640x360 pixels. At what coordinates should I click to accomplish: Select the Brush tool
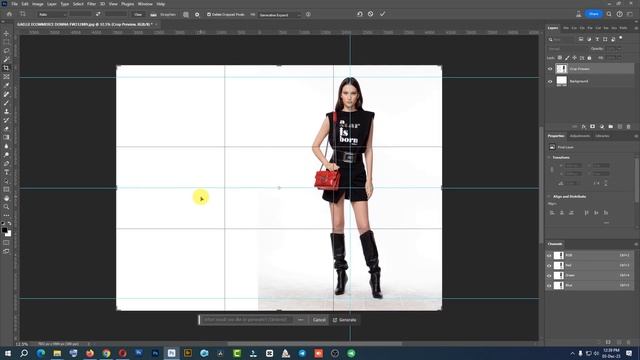click(6, 103)
